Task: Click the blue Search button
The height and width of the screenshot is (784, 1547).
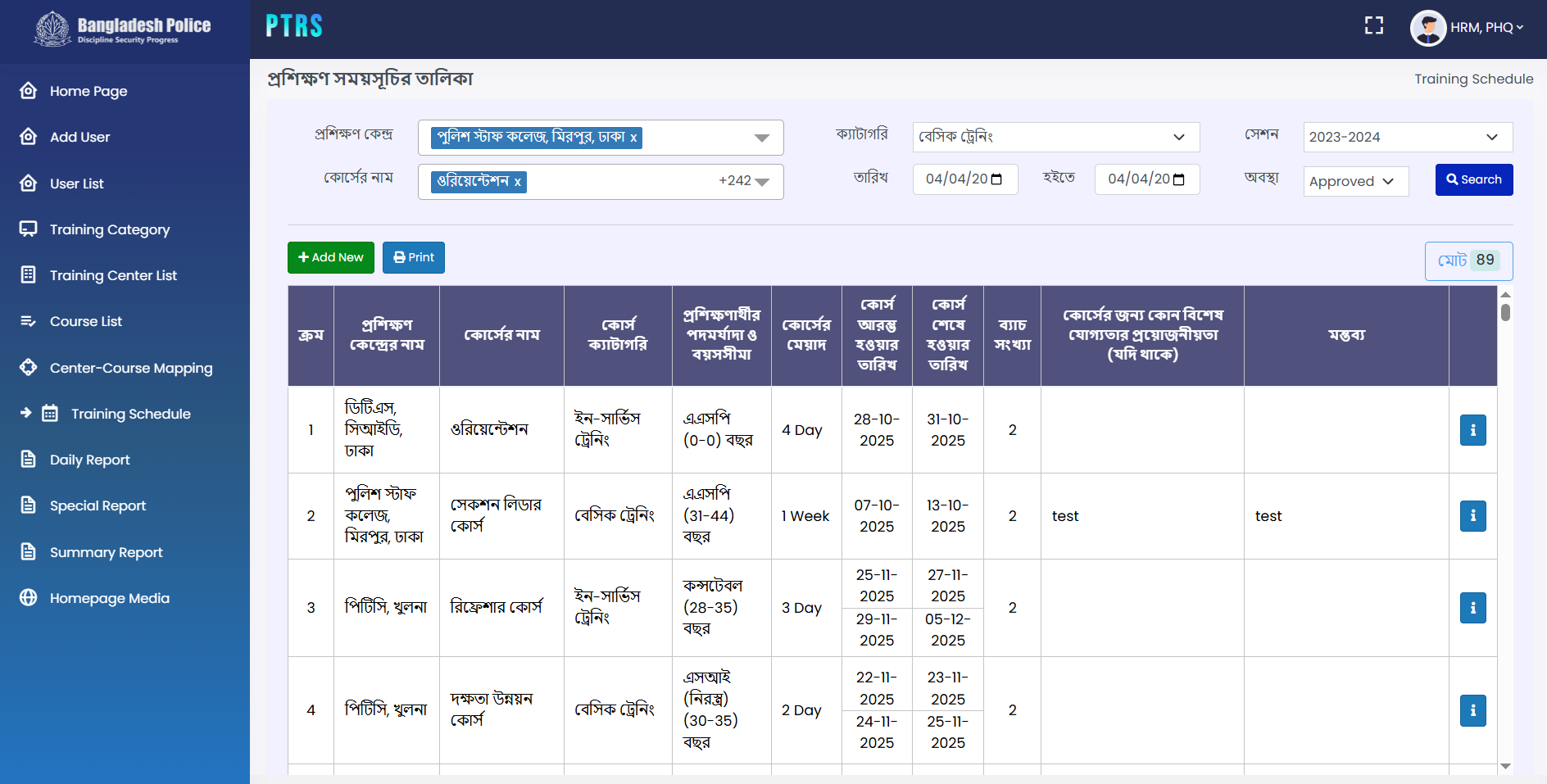Action: pos(1473,179)
